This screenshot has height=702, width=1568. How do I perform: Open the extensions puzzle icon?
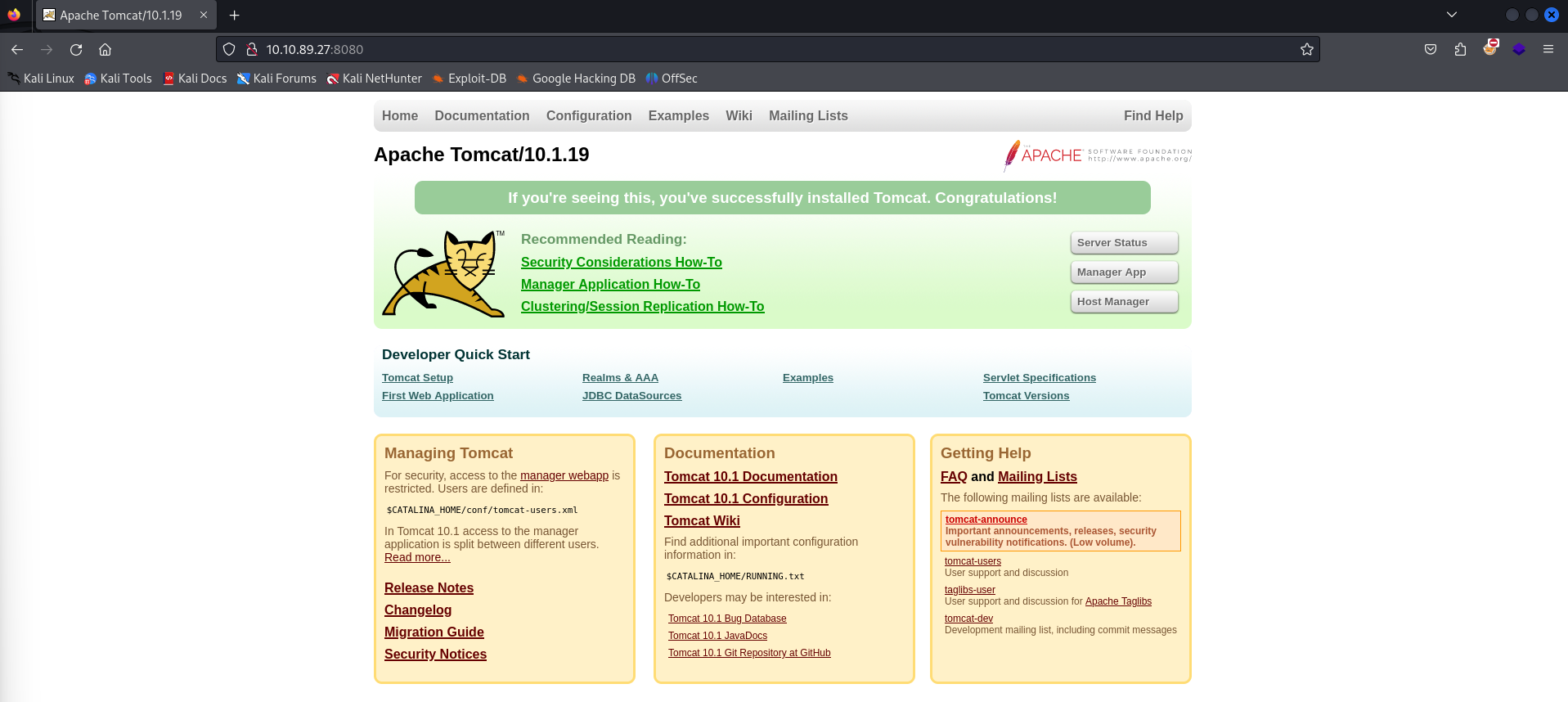pyautogui.click(x=1460, y=50)
